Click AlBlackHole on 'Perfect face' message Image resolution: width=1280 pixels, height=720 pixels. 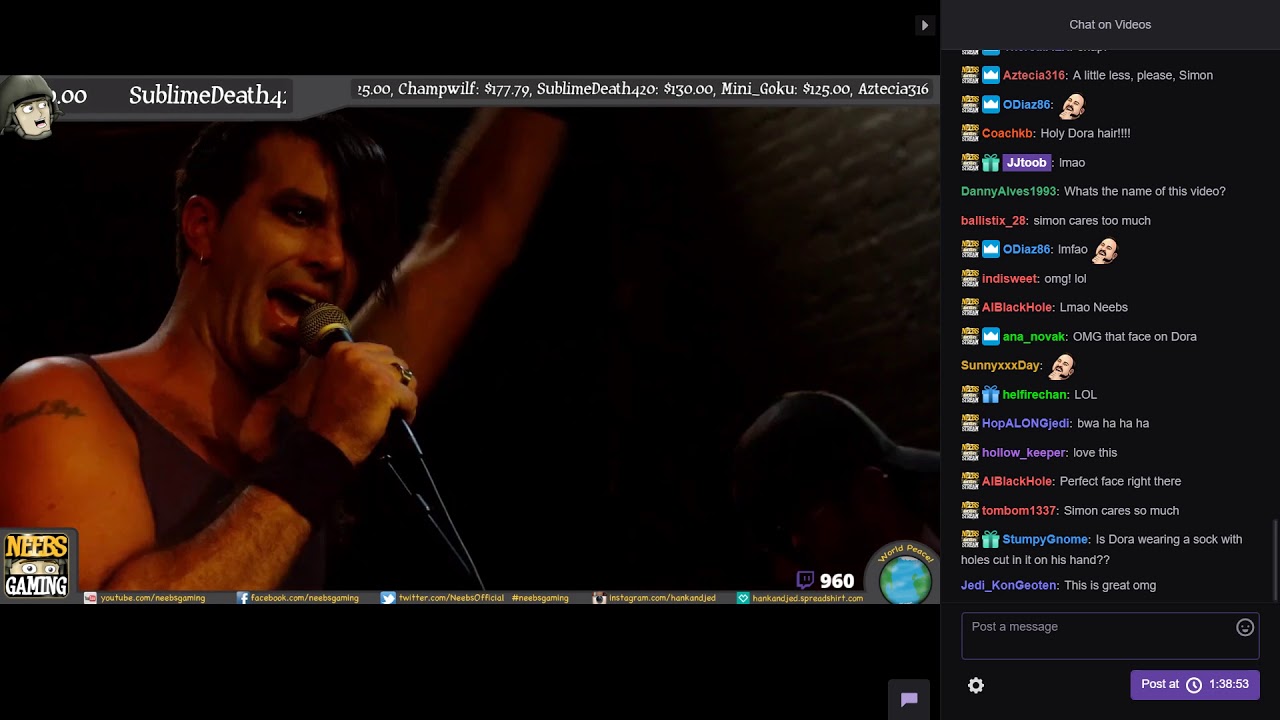[x=1017, y=481]
